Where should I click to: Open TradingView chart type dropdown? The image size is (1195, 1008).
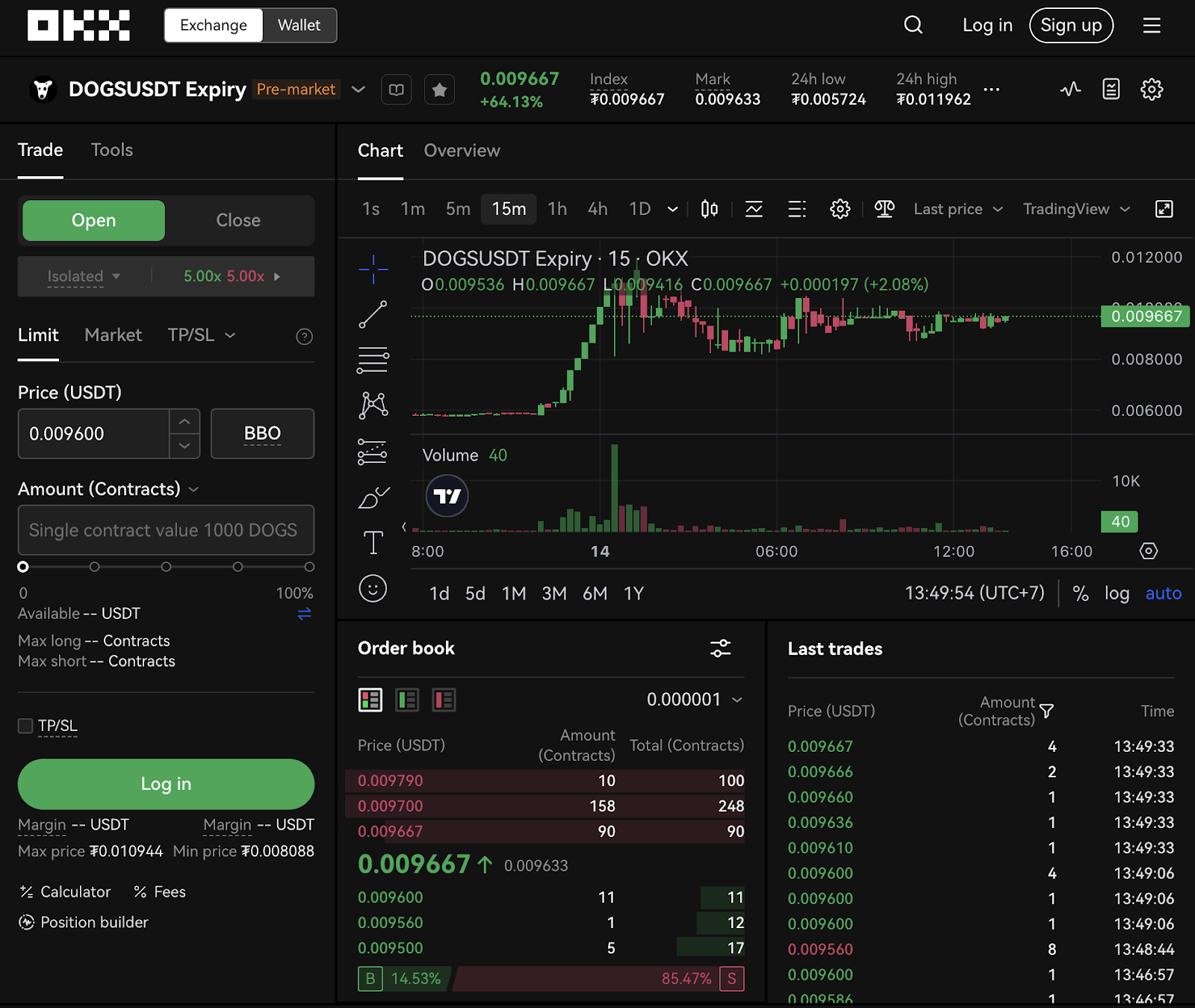click(x=1076, y=209)
